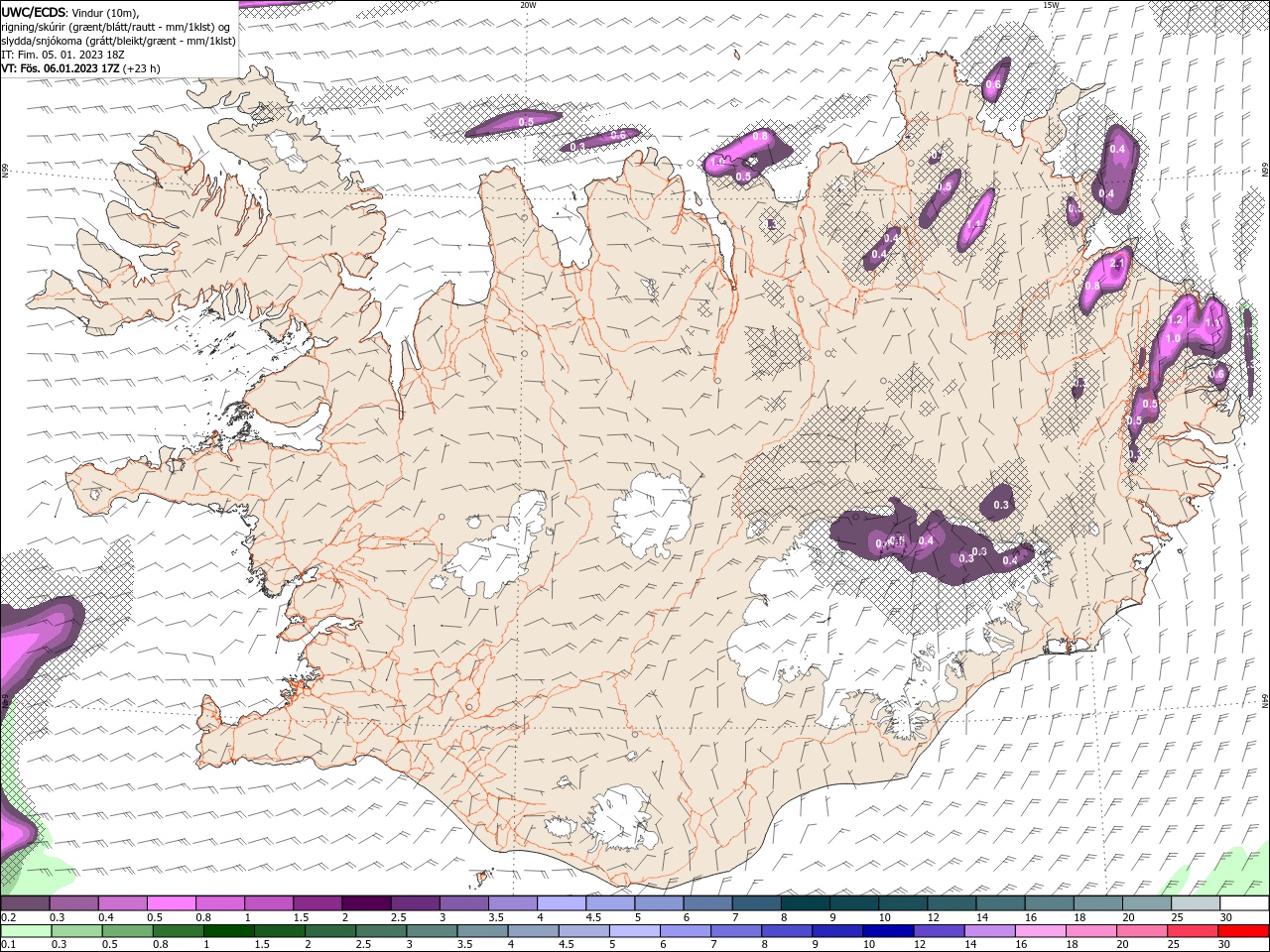The height and width of the screenshot is (952, 1270).
Task: Click the '15W' longitude label
Action: 1051,5
